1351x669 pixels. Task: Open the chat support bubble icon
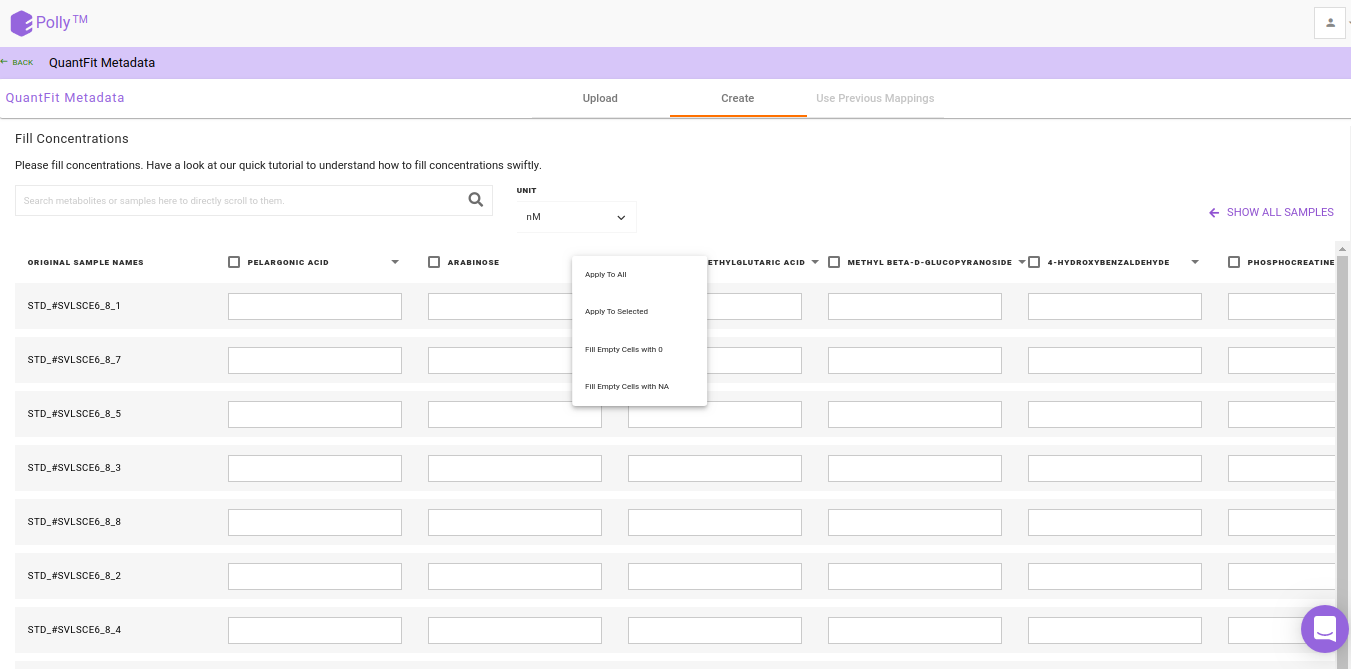(x=1325, y=629)
